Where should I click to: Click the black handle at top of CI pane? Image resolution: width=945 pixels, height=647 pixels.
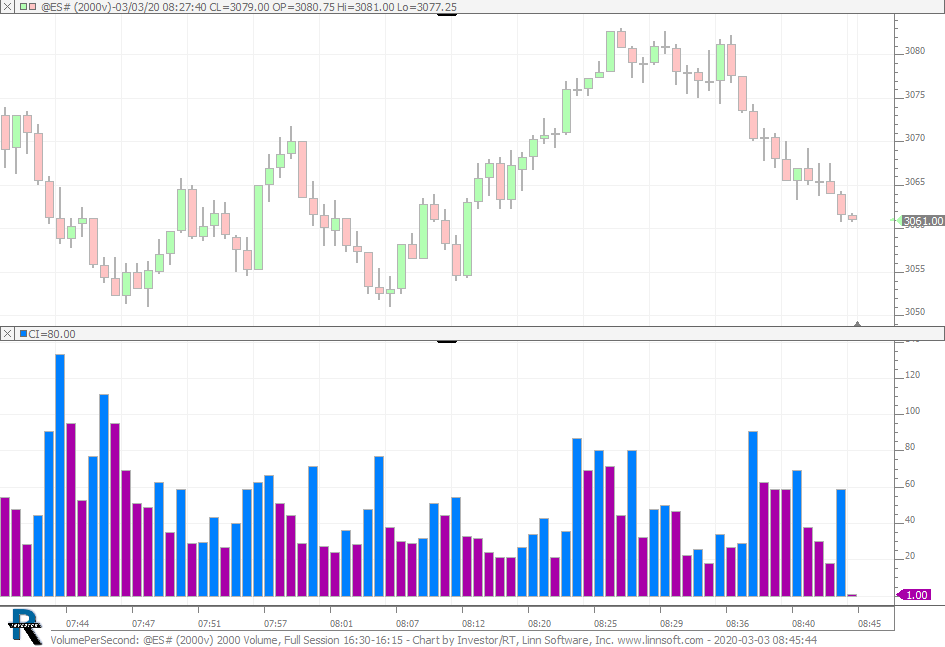tap(447, 341)
